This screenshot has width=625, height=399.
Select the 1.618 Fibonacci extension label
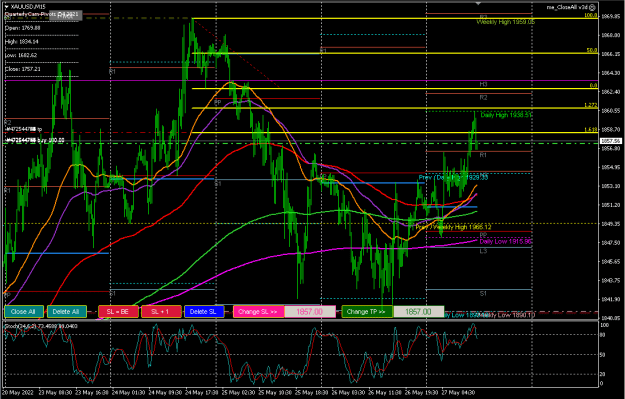[x=591, y=130]
